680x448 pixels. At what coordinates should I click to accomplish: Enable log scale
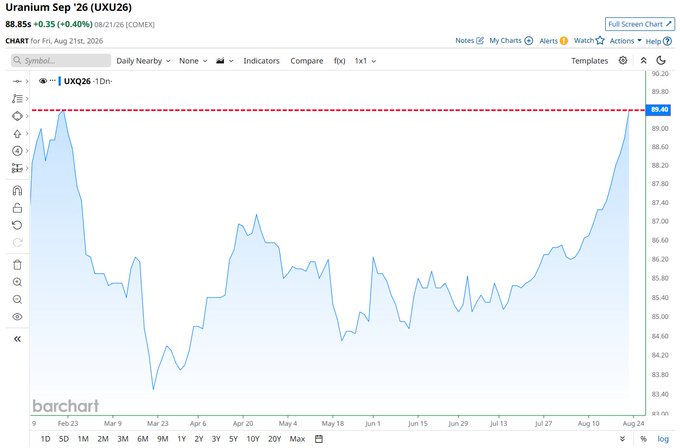click(x=663, y=439)
